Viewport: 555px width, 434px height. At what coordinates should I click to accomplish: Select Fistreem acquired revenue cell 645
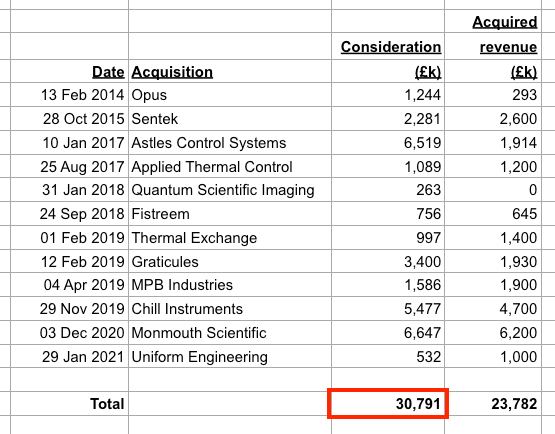pos(493,213)
